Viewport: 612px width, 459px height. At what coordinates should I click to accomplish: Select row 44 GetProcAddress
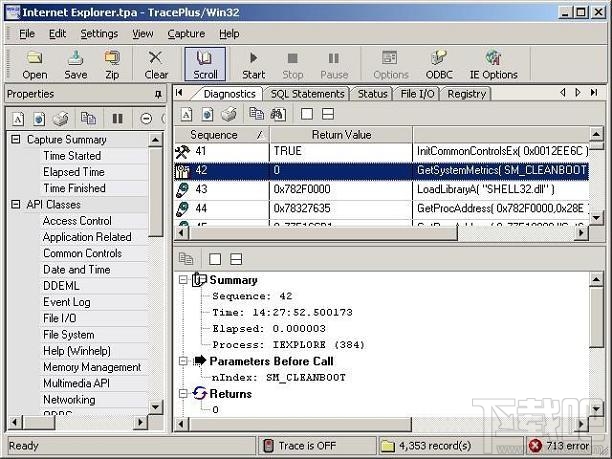tap(381, 208)
